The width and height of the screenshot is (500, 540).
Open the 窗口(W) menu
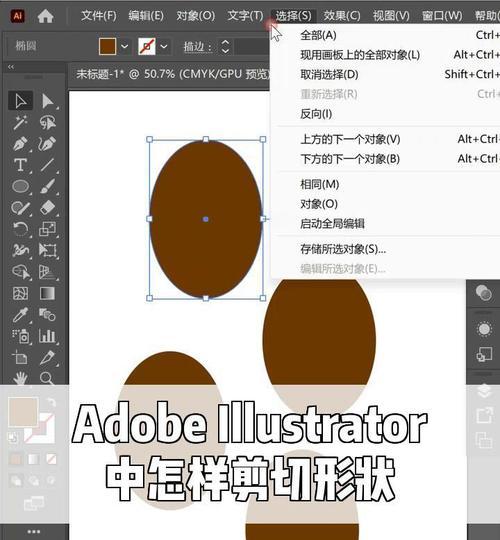[x=442, y=16]
